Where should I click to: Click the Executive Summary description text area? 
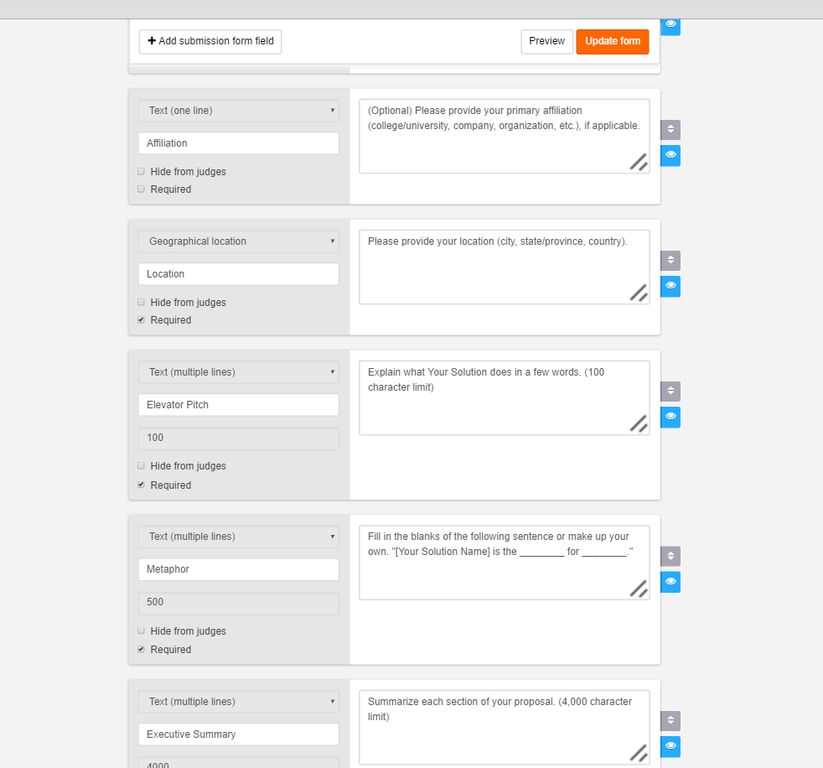504,727
